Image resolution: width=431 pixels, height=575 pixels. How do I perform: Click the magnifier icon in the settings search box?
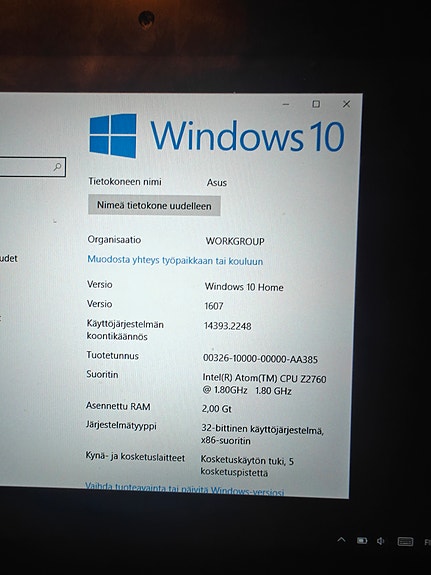click(x=57, y=167)
